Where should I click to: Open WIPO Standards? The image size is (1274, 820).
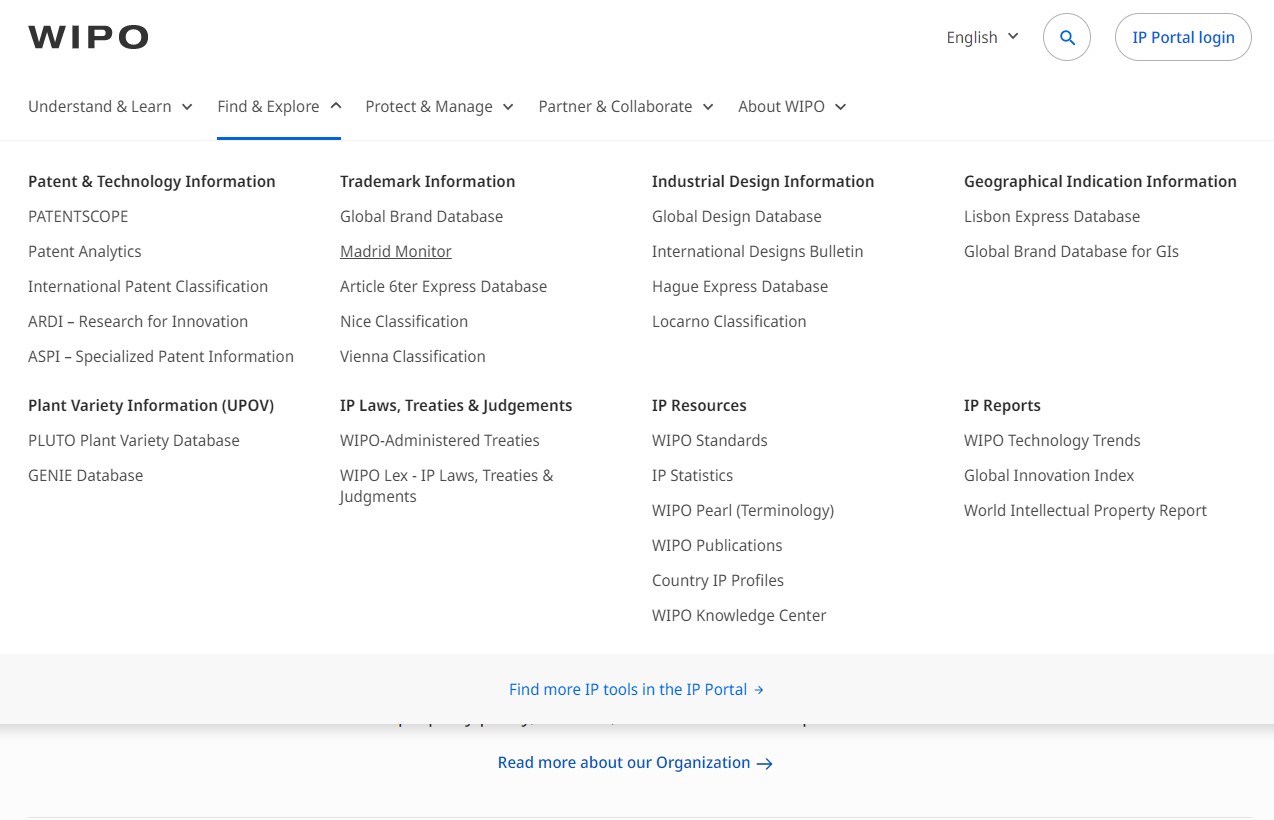(710, 441)
